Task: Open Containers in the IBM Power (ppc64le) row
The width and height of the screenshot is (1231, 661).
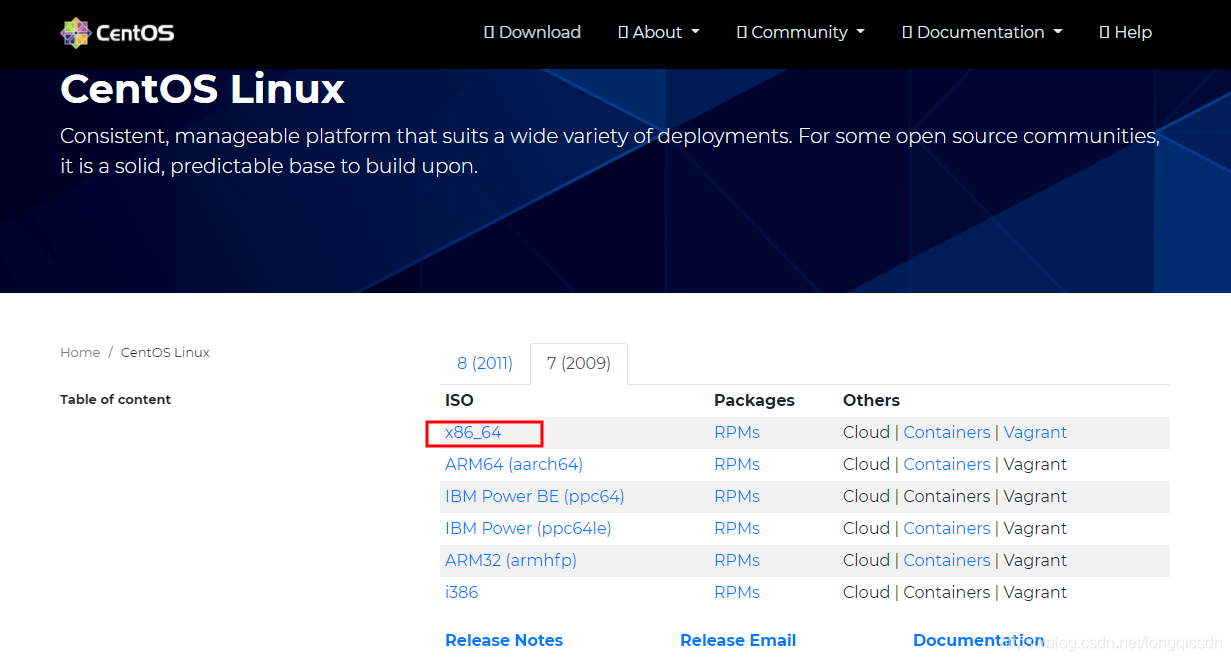Action: (x=947, y=528)
